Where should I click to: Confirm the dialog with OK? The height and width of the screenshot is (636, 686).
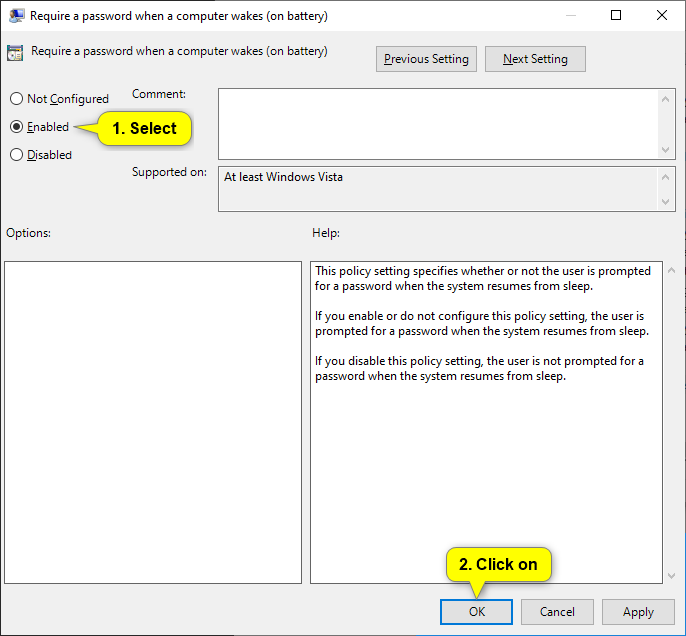[476, 612]
